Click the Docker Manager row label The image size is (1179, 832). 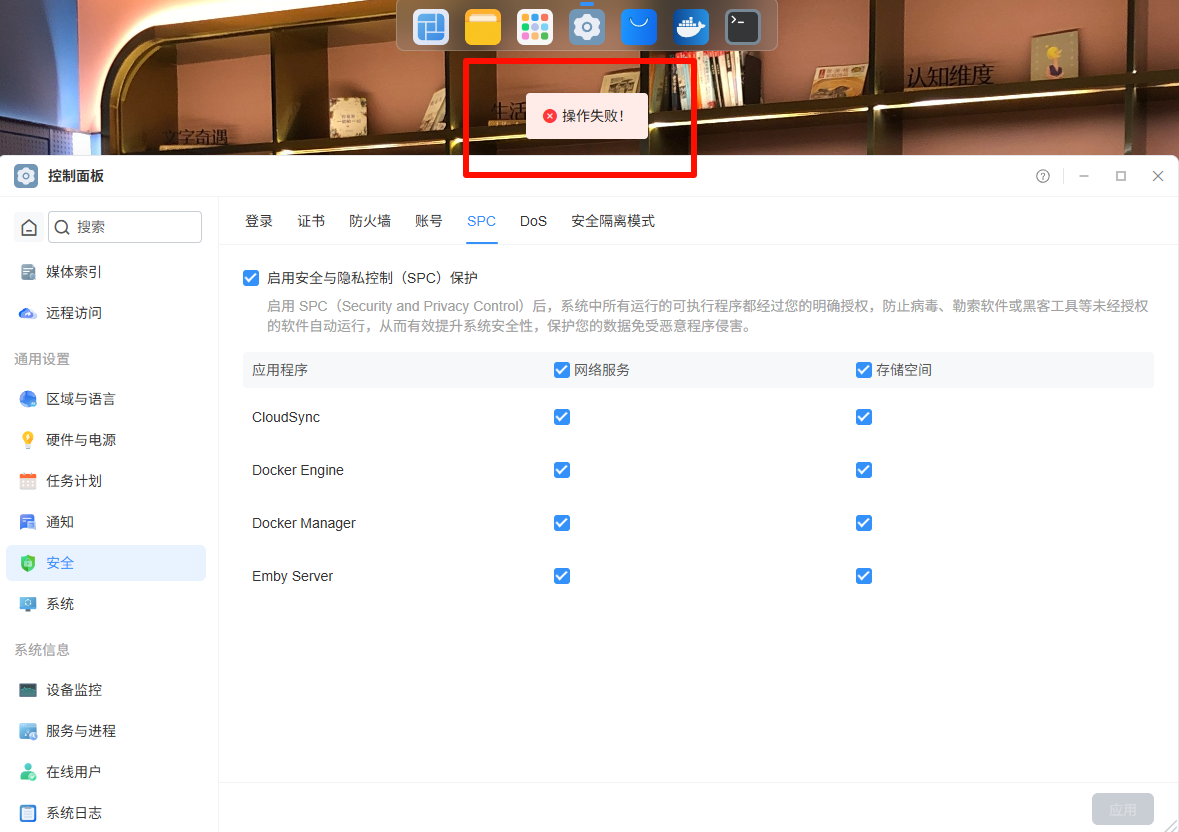coord(304,523)
